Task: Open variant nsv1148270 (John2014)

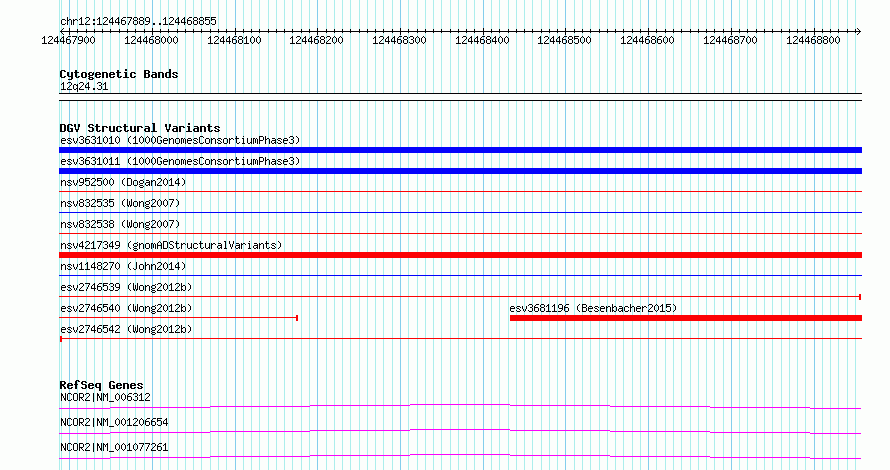Action: (123, 266)
